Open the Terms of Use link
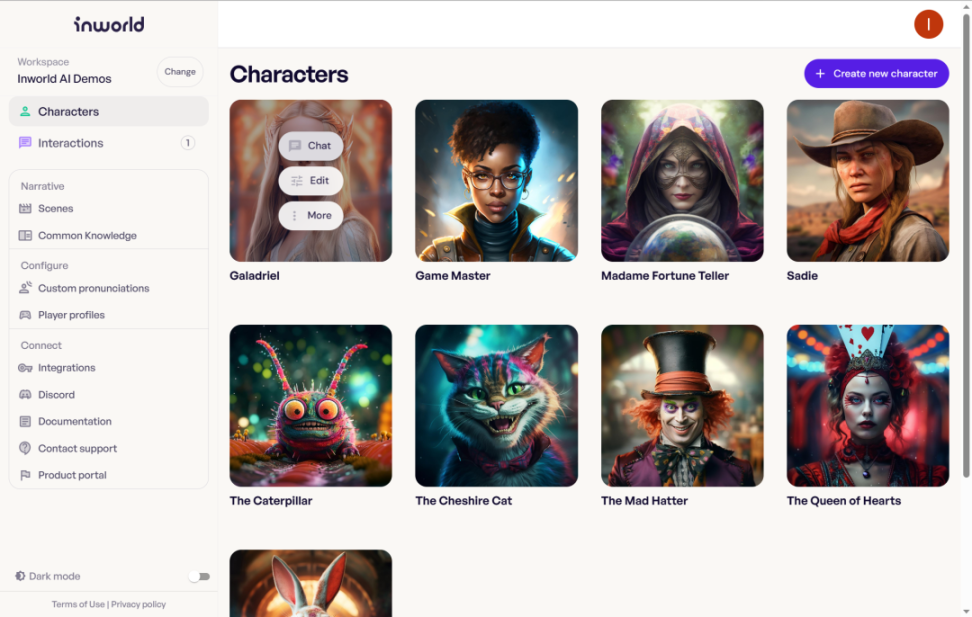The image size is (972, 617). 78,604
